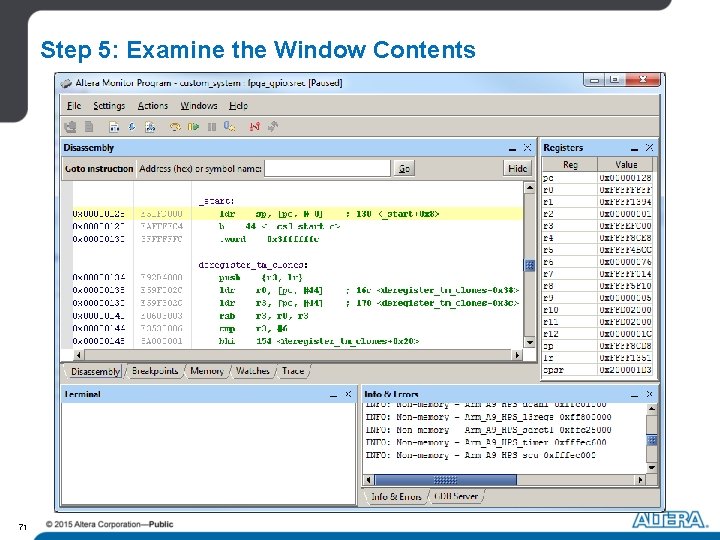Minimize the Disassembly panel
The image size is (720, 540).
pos(512,148)
